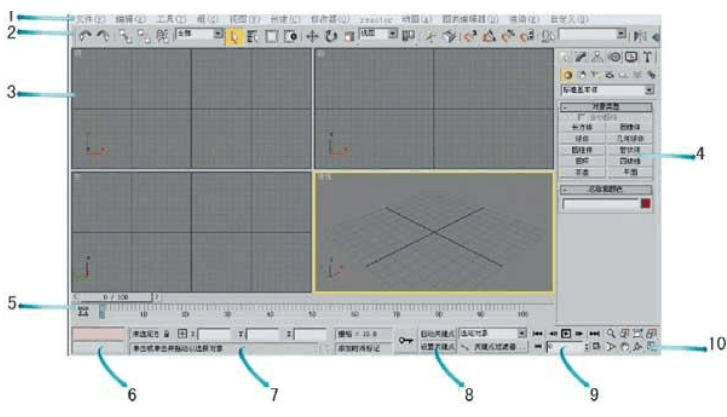727x417 pixels.
Task: Click the 长方体 (Box) button
Action: coord(582,127)
